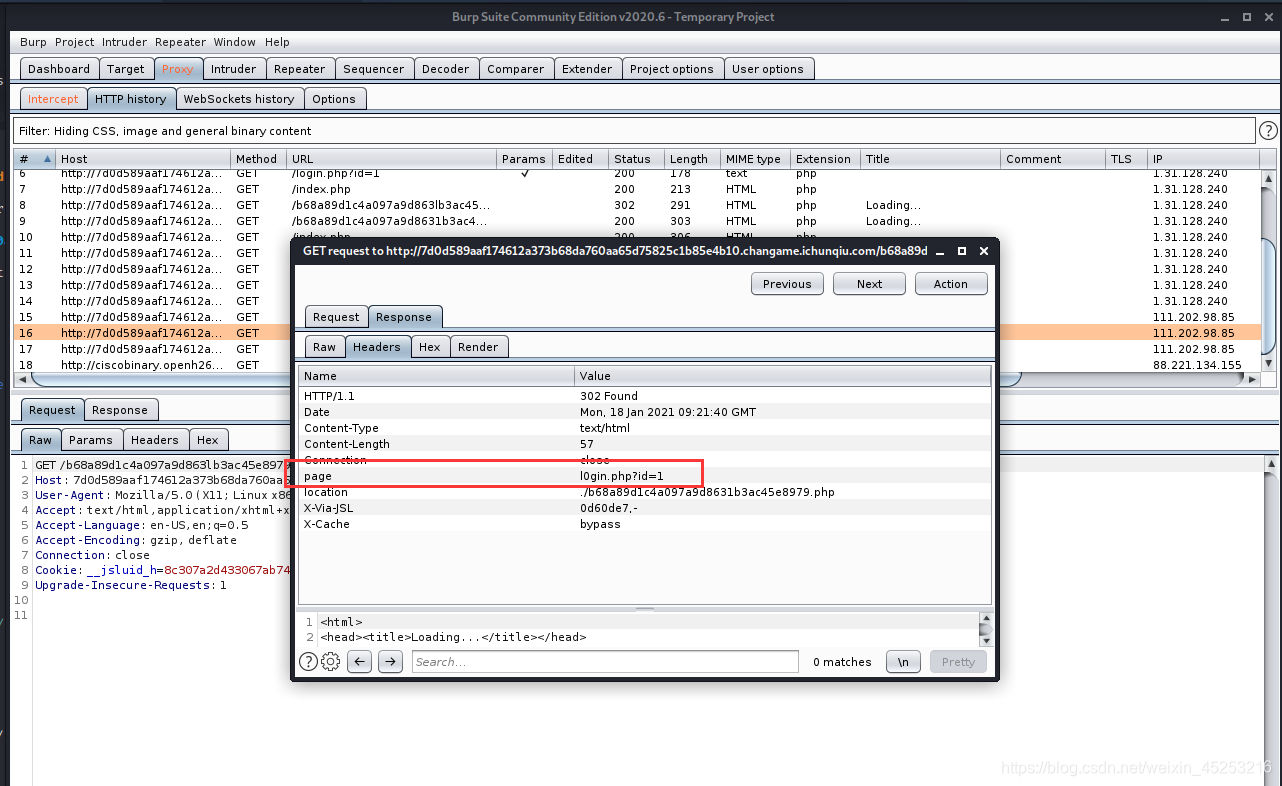Open lower pane Headers tab
Viewport: 1282px width, 786px height.
(x=155, y=440)
